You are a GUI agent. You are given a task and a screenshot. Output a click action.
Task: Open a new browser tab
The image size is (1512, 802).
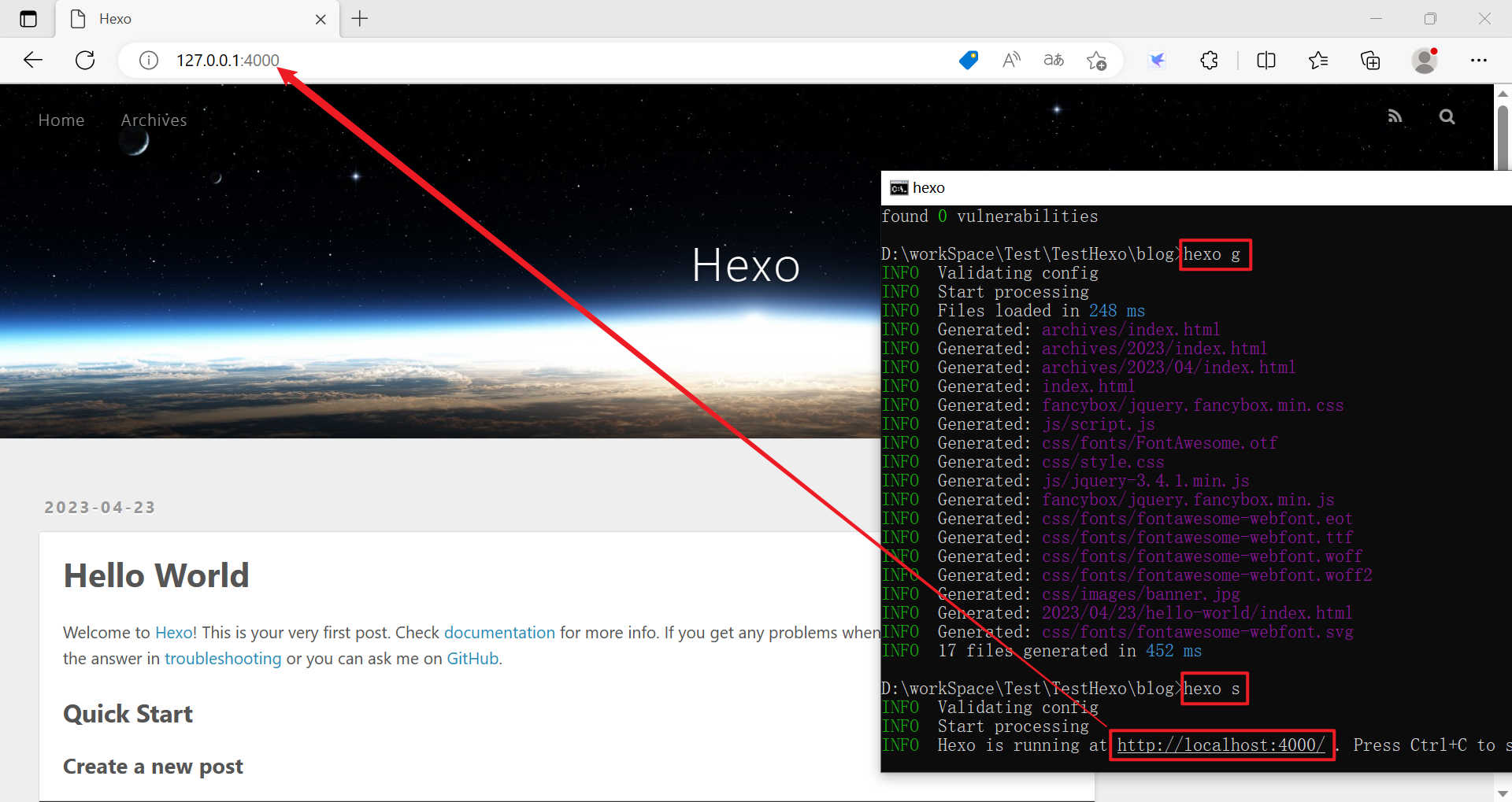pyautogui.click(x=360, y=19)
